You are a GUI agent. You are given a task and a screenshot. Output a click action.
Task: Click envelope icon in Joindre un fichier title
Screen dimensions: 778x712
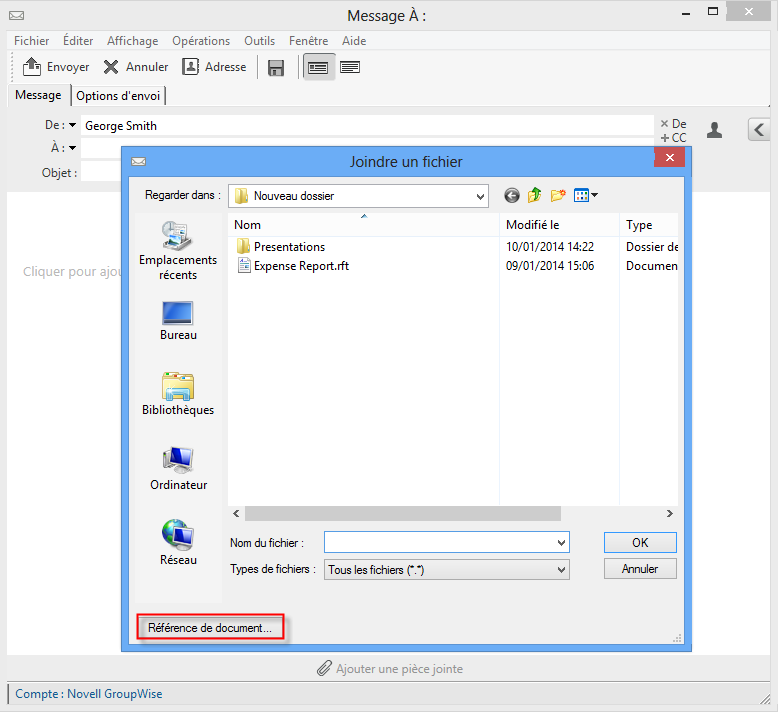click(x=138, y=162)
